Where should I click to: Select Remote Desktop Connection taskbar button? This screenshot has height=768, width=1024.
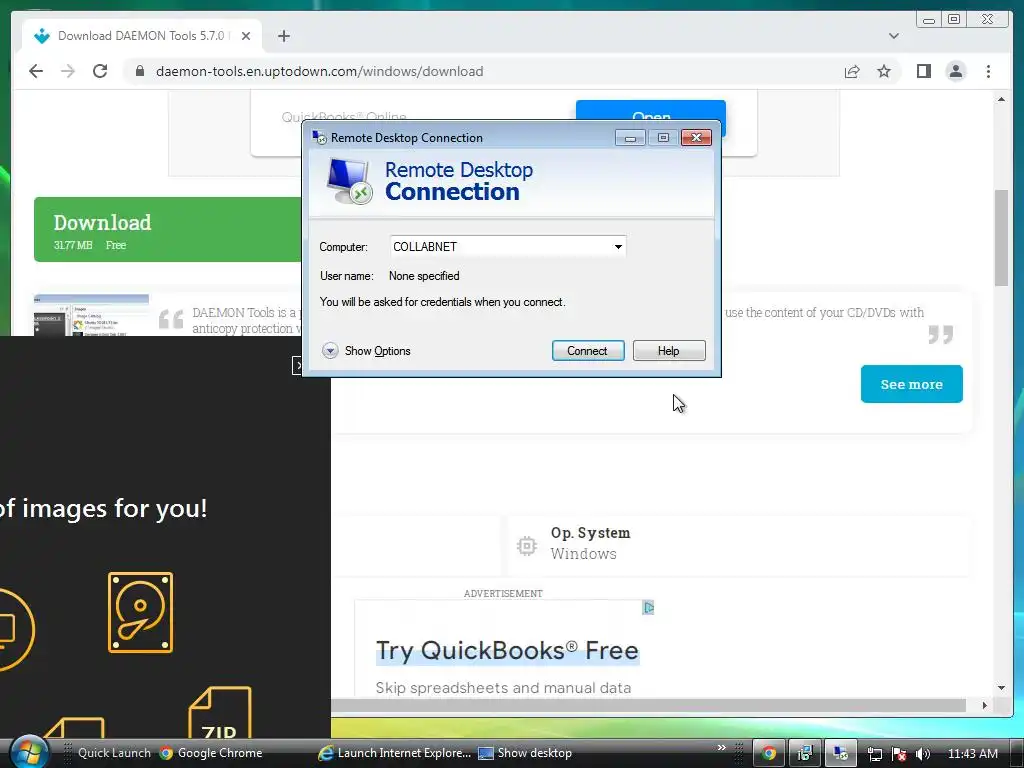(840, 753)
